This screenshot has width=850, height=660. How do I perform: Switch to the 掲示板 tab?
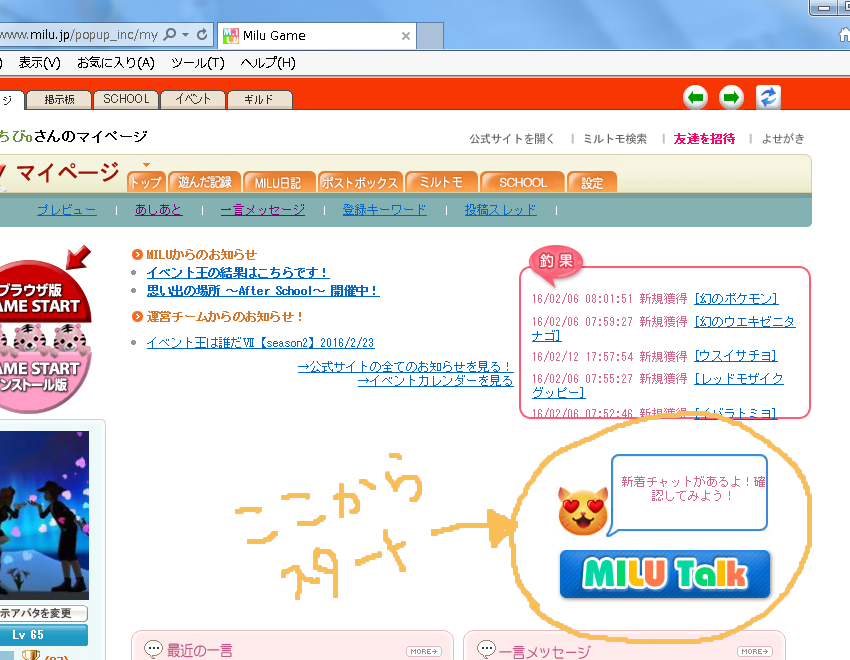coord(59,100)
